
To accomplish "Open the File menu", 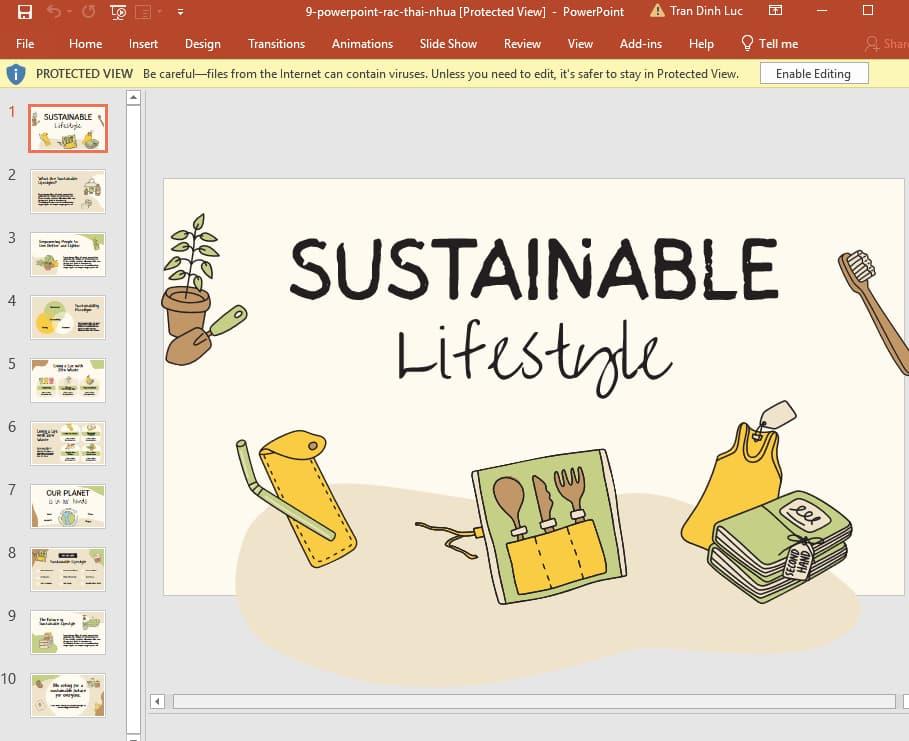I will 25,43.
